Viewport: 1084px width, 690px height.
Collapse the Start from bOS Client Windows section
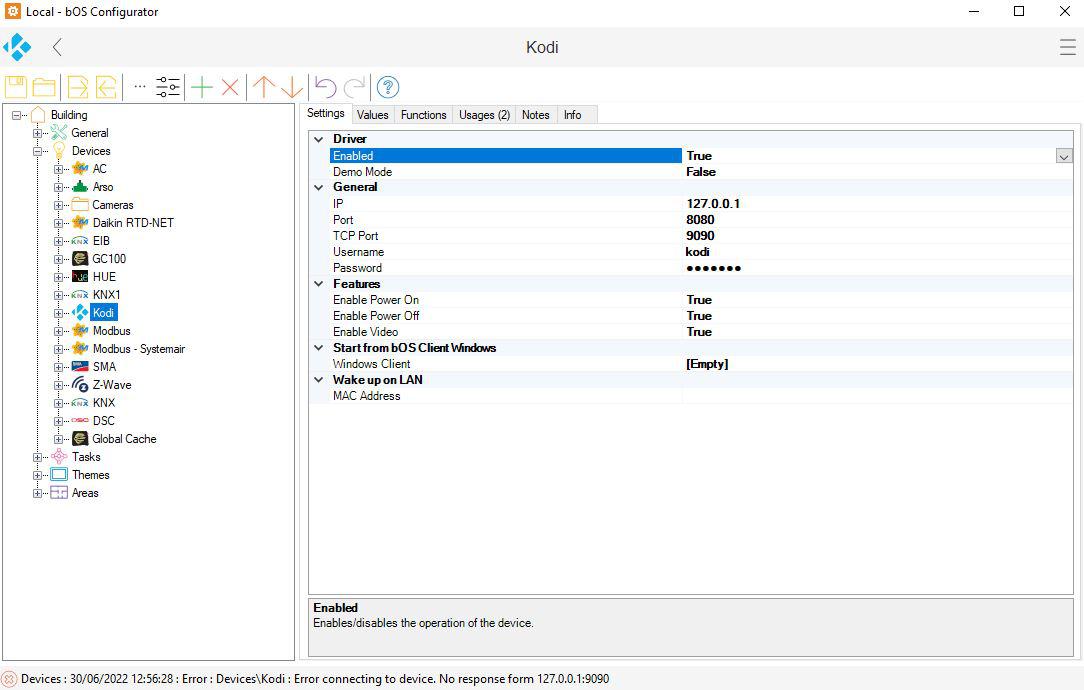(319, 348)
